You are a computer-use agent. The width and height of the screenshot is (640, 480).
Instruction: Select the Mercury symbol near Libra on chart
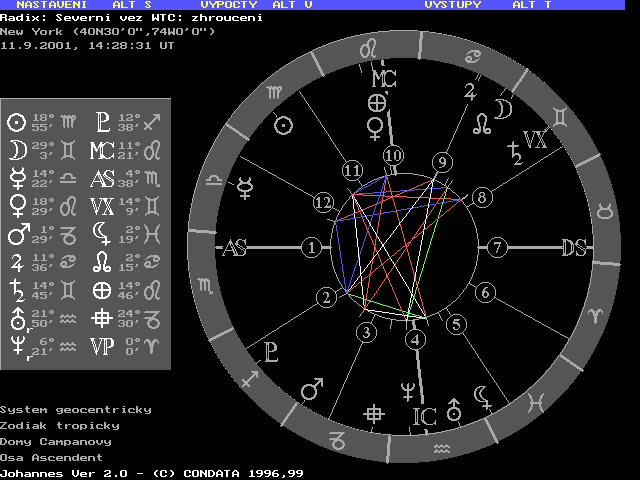[x=245, y=185]
